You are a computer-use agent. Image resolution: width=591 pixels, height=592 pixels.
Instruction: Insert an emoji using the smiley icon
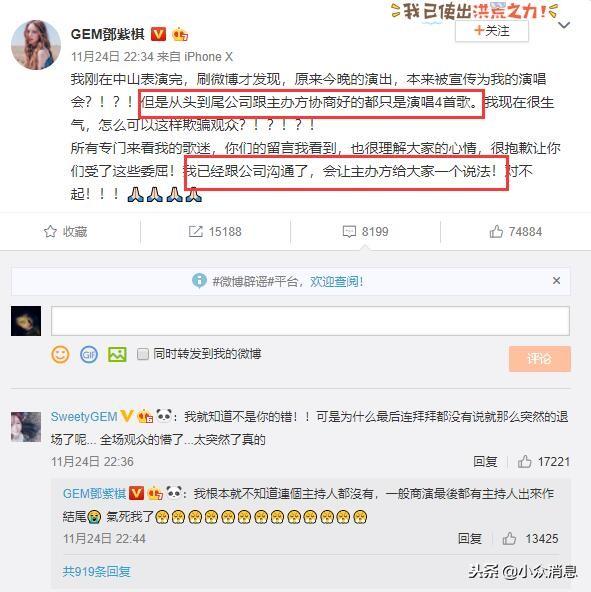pyautogui.click(x=60, y=355)
